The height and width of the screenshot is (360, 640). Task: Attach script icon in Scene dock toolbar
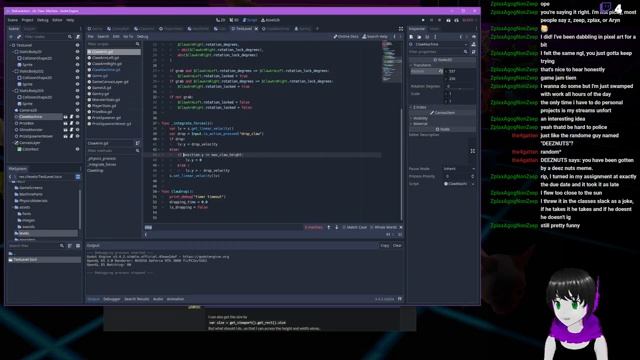(x=78, y=37)
